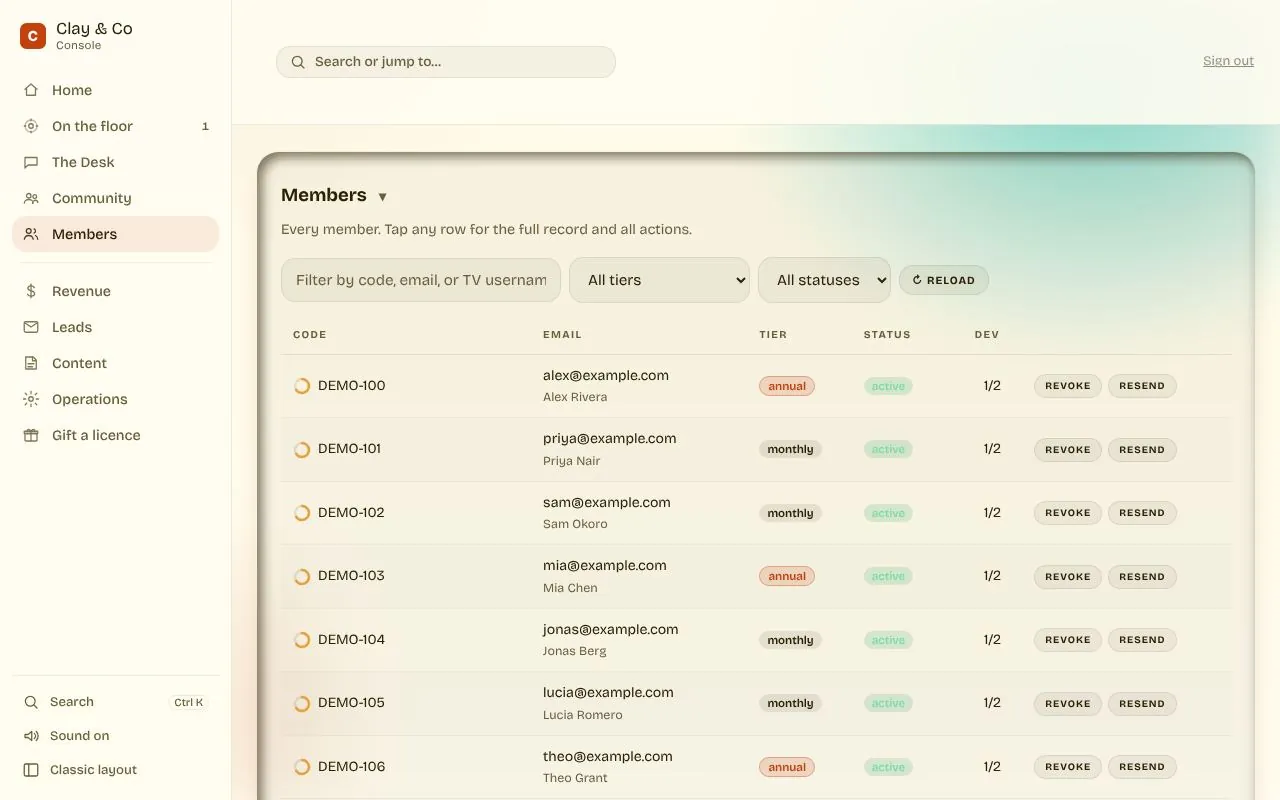Screen dimensions: 1280x800
Task: Click the filter by code or email field
Action: 421,280
